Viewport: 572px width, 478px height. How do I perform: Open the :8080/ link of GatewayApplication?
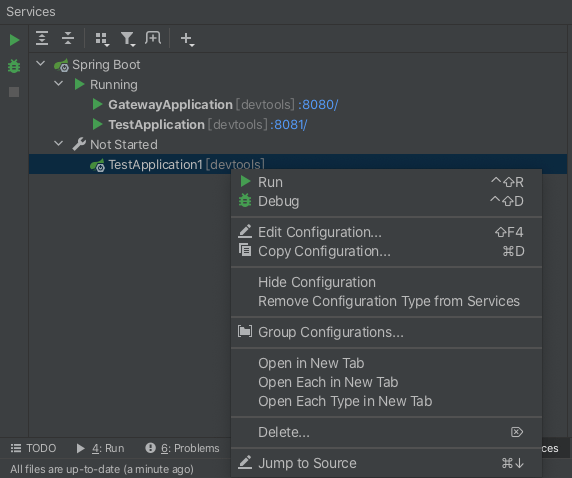point(318,105)
